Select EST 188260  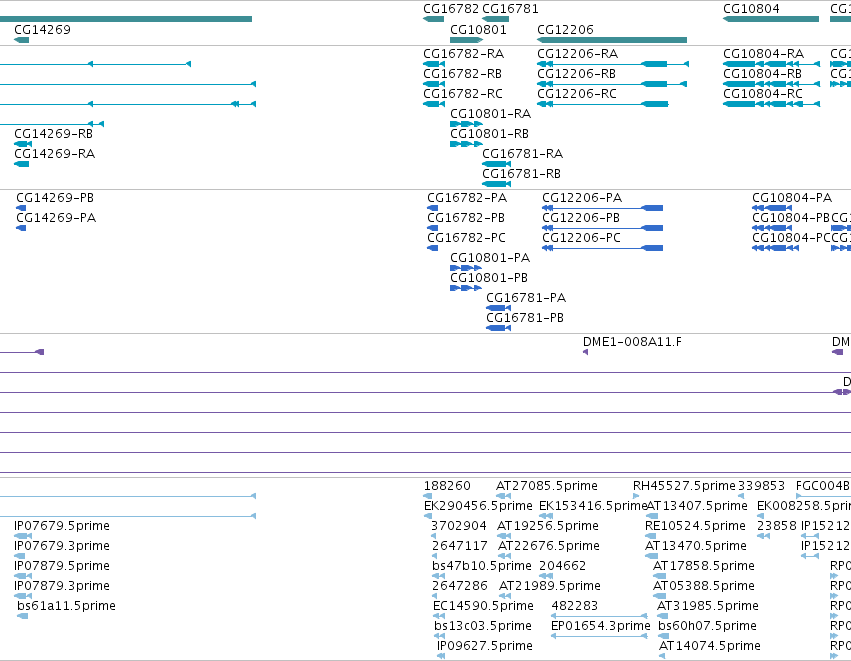(x=447, y=486)
